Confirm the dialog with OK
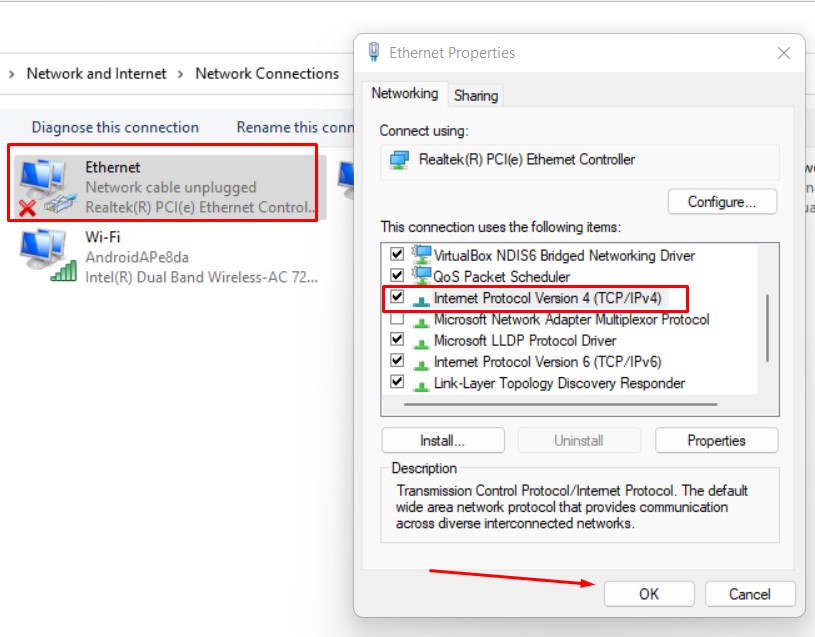 pos(649,594)
